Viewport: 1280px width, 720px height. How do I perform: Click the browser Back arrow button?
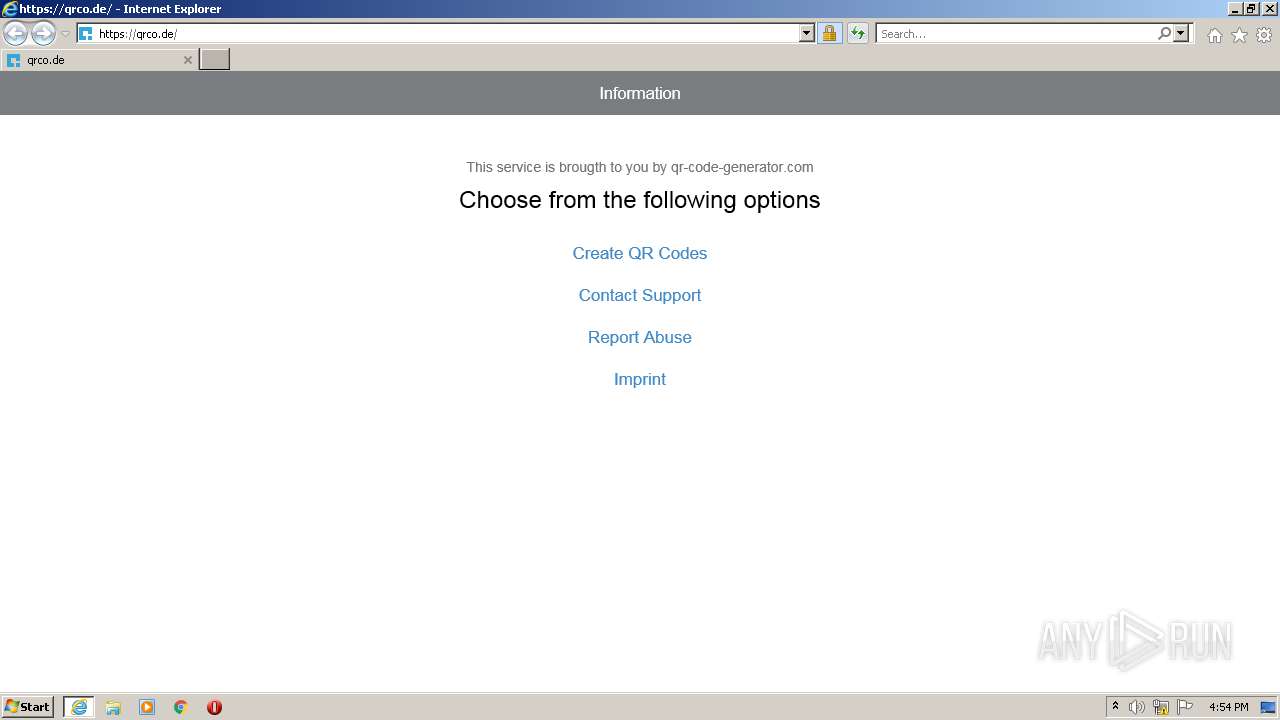click(x=15, y=33)
